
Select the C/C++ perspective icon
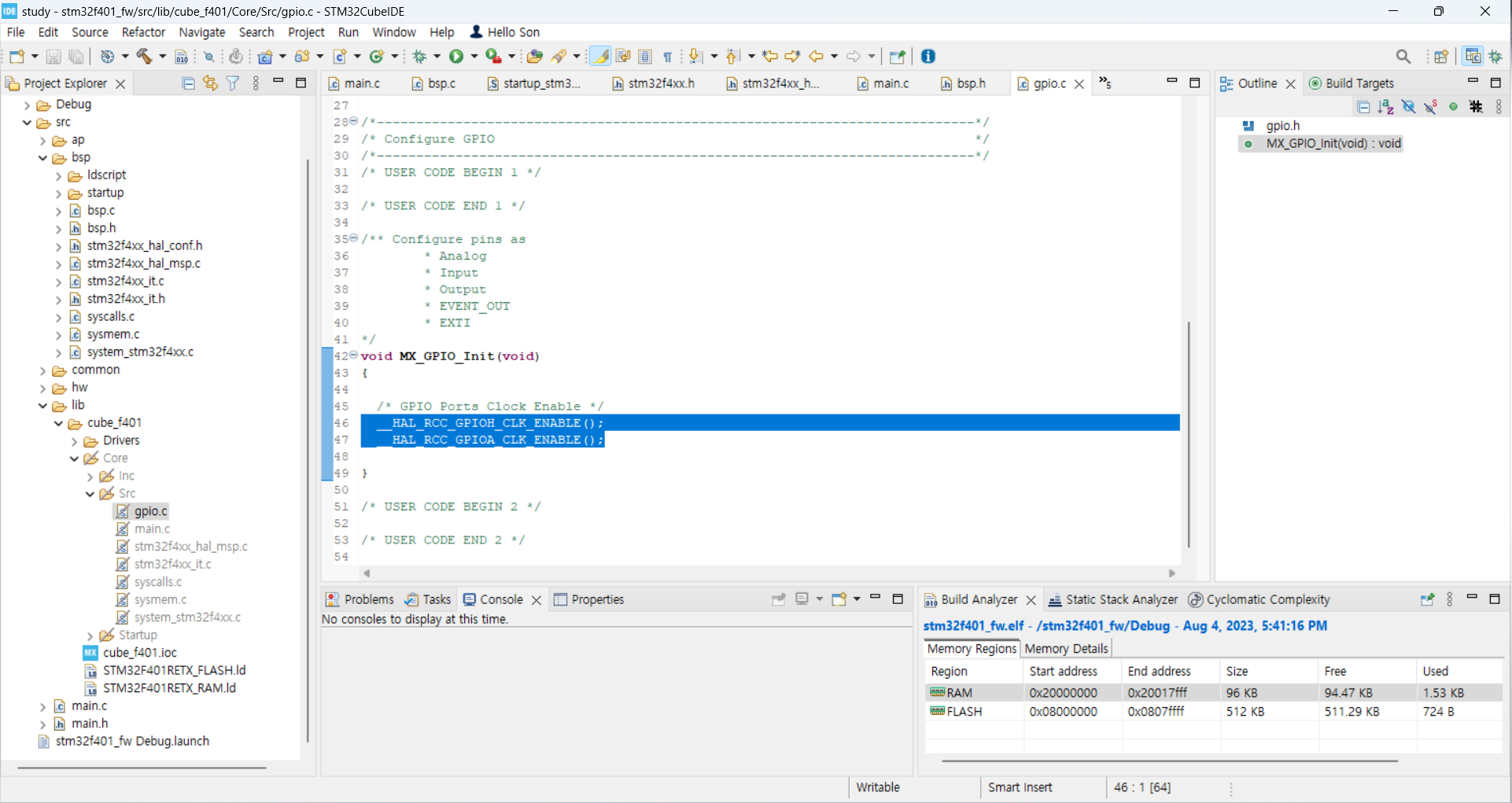tap(1473, 57)
